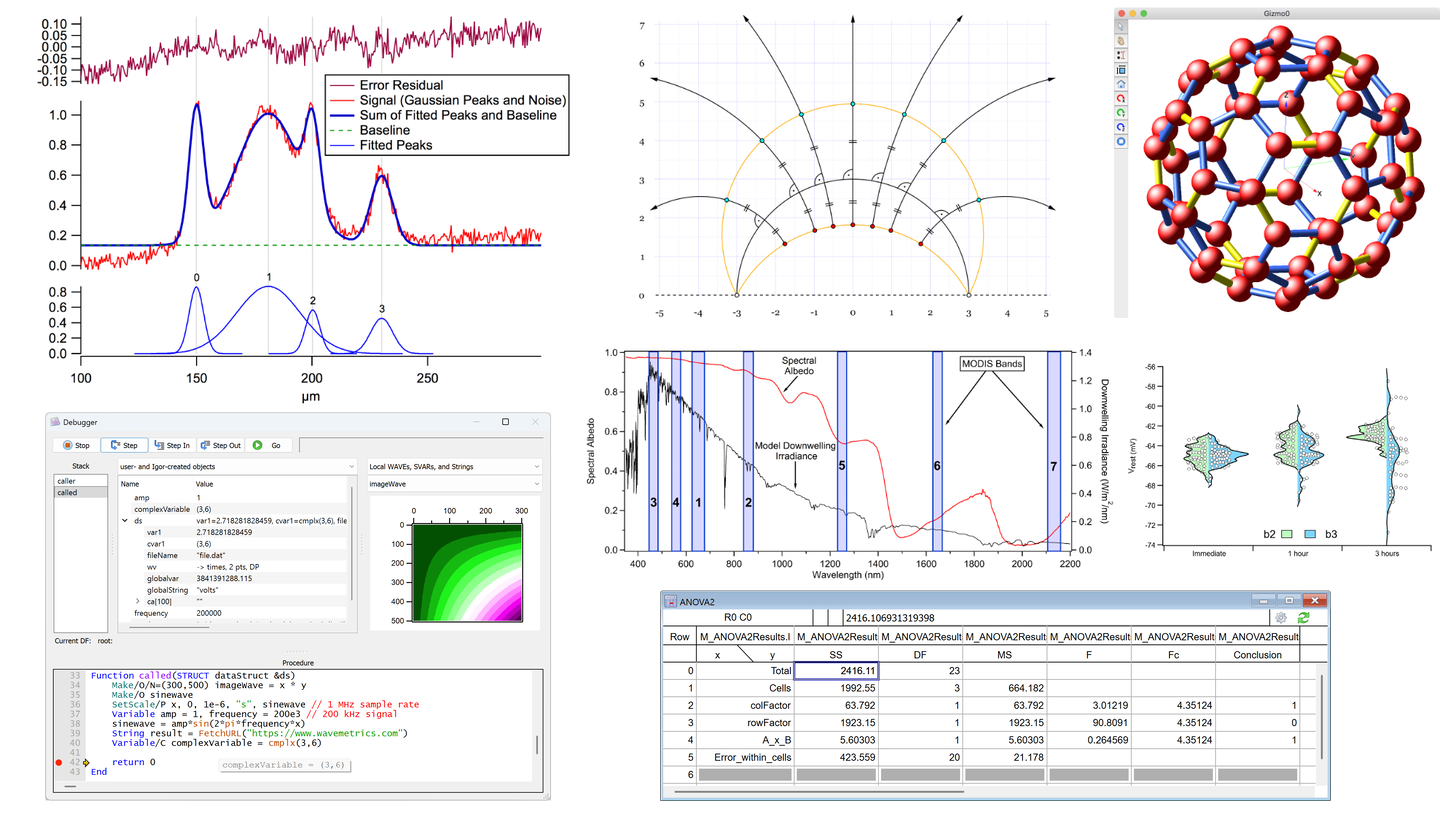
Task: Toggle the red breakpoint on line 42
Action: click(59, 763)
